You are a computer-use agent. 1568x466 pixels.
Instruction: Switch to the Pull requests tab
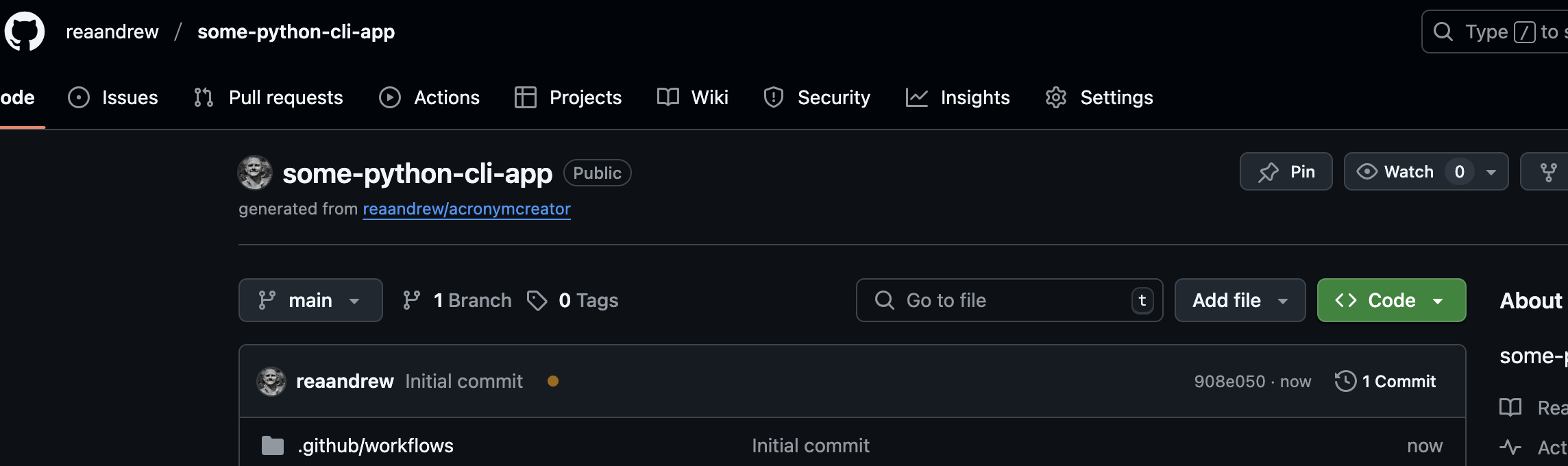268,97
